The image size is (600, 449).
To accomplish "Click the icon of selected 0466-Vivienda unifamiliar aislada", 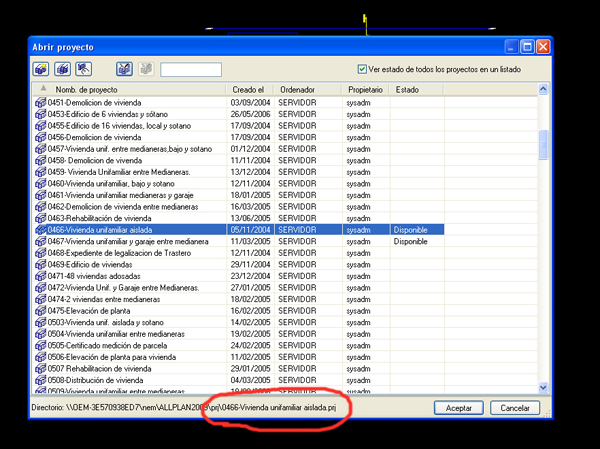I will point(41,230).
